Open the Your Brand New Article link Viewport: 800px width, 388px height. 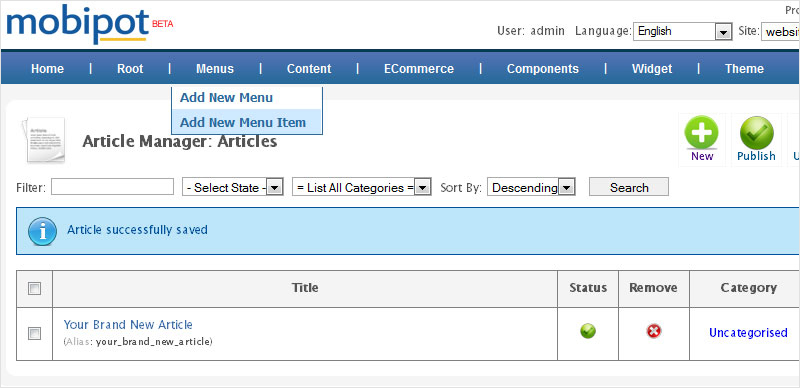[x=128, y=325]
